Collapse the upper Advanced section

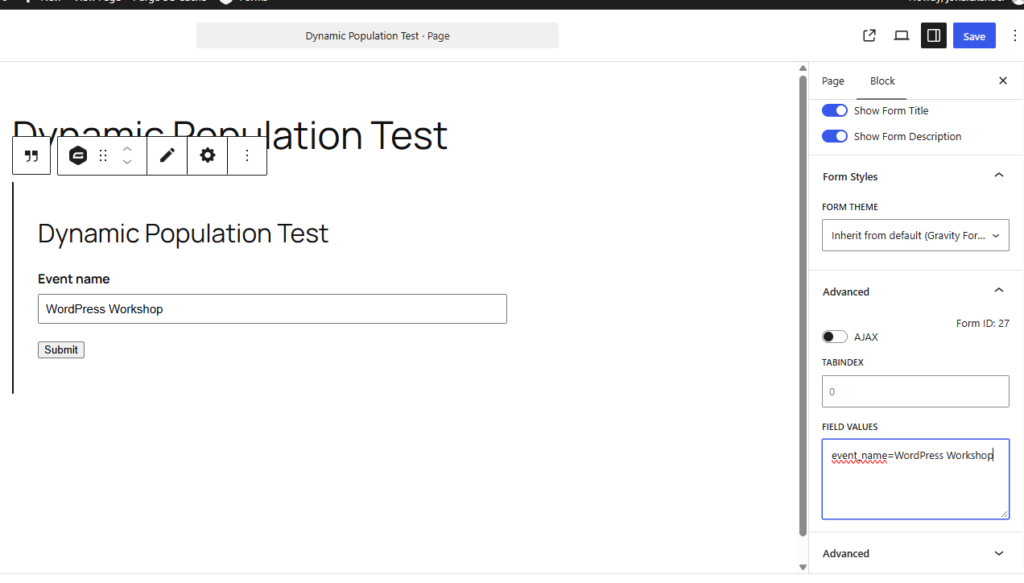[x=999, y=291]
